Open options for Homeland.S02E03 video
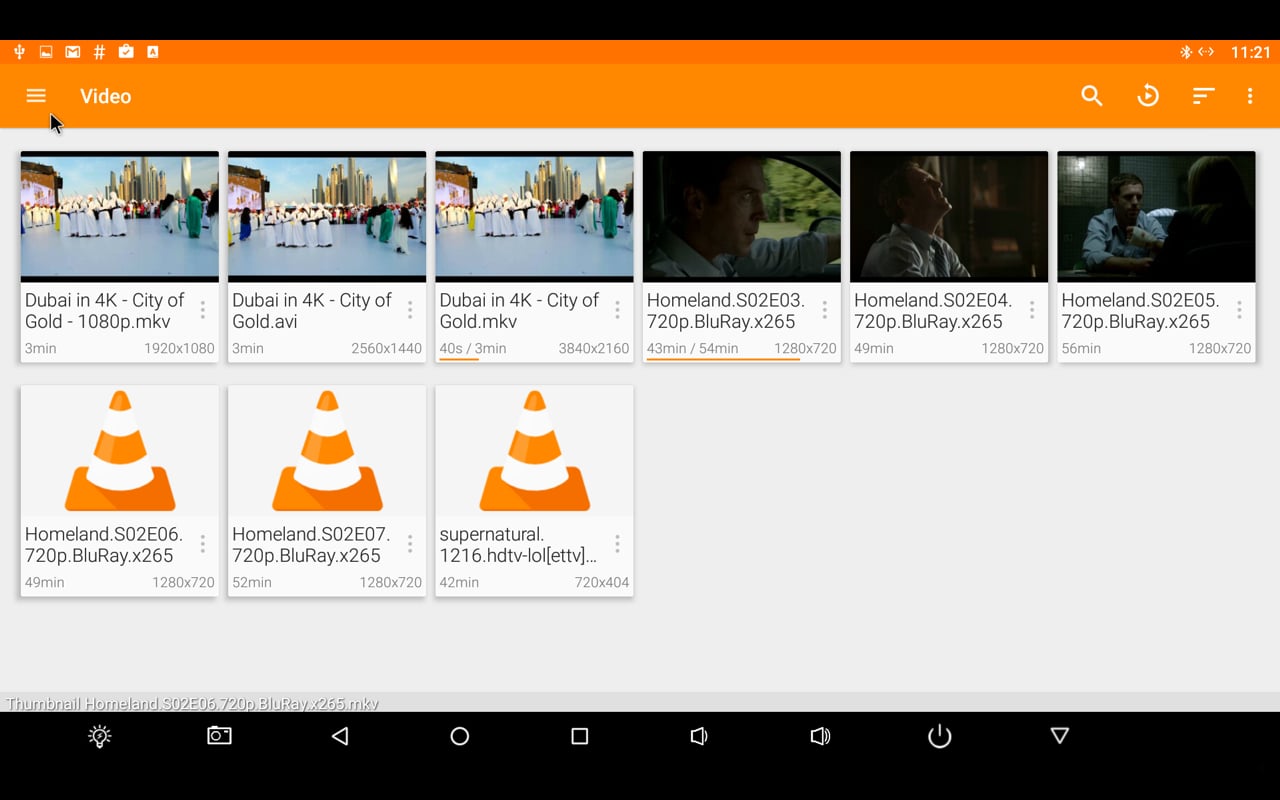This screenshot has width=1280, height=800. (x=824, y=310)
